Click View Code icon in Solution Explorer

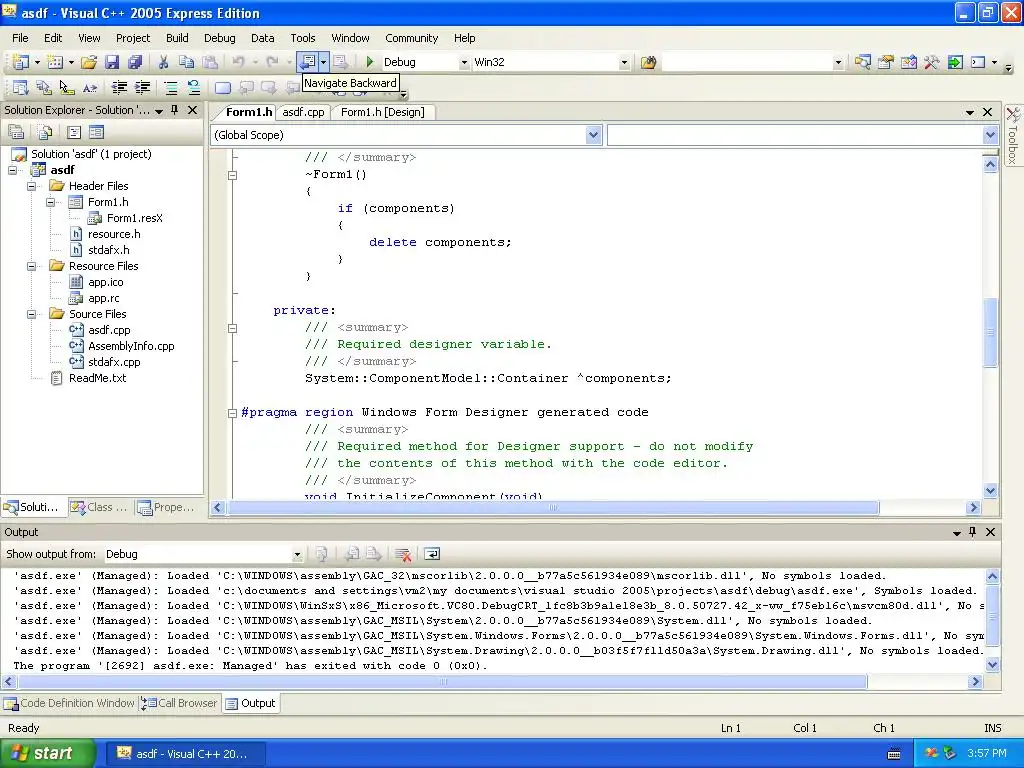[x=74, y=133]
